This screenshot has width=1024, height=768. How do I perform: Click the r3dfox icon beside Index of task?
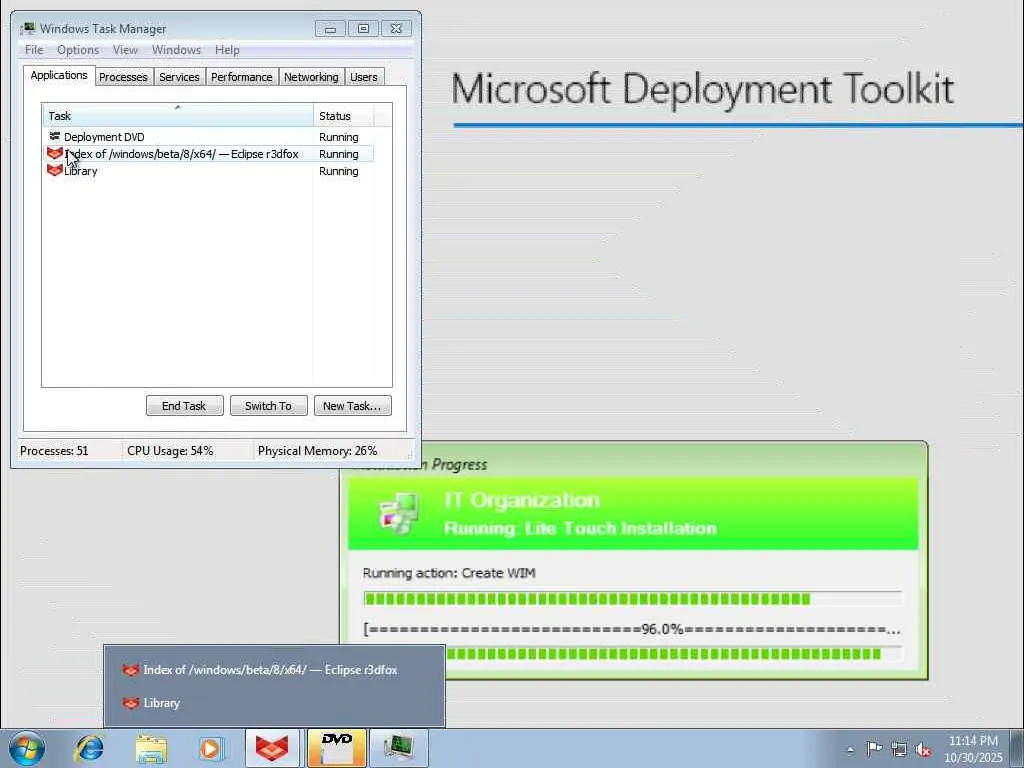click(54, 153)
